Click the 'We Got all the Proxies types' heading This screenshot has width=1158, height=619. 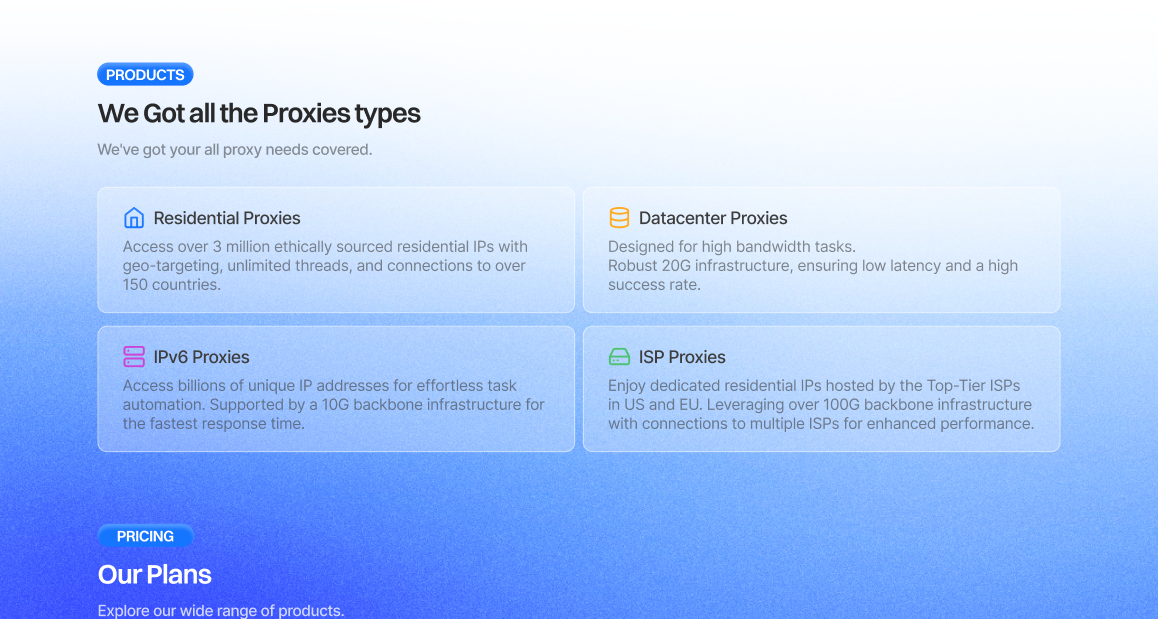pos(259,114)
